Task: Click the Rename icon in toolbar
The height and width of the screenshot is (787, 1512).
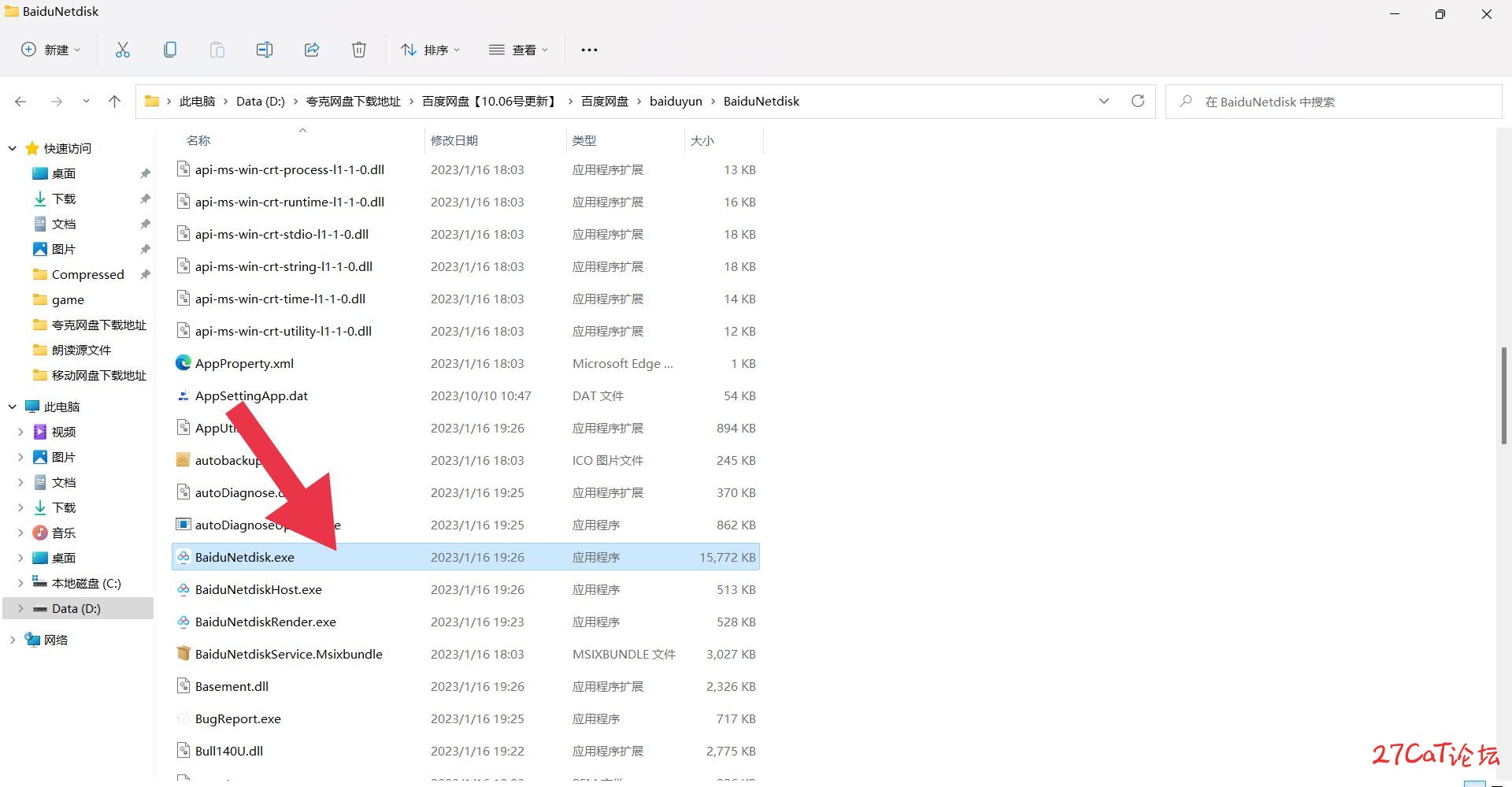Action: (265, 50)
